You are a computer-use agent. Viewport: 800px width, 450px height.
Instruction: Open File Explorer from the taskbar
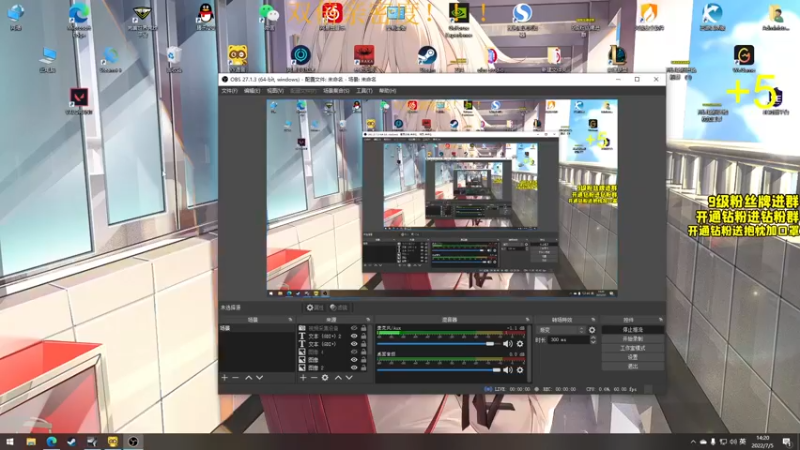(31, 441)
